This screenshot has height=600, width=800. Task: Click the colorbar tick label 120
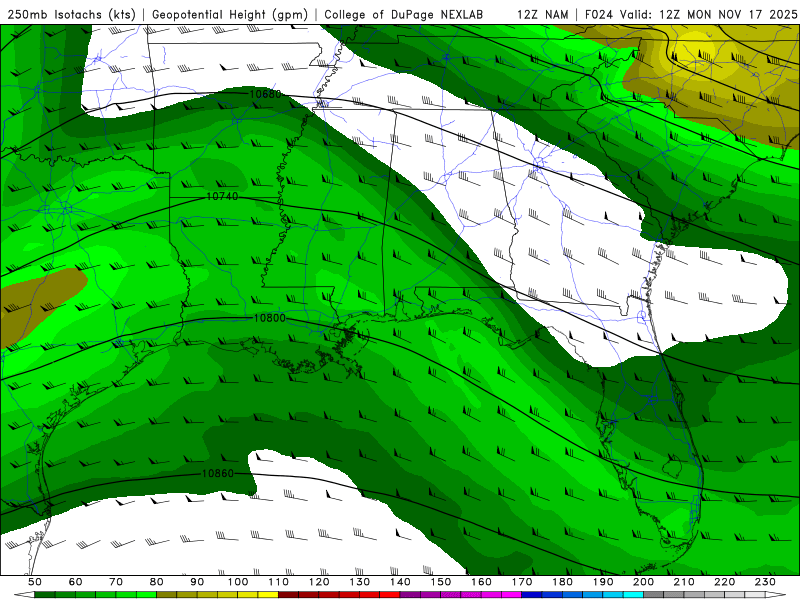coord(319,582)
